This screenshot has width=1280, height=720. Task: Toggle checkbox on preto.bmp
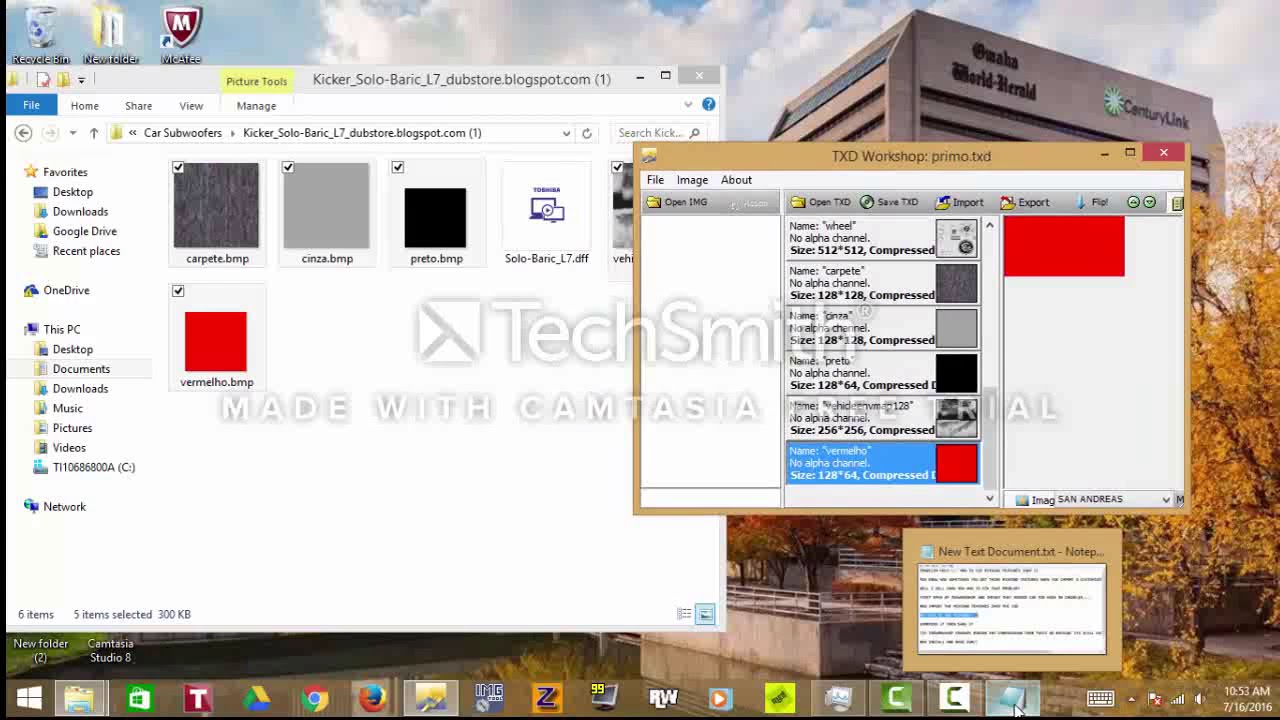point(398,168)
